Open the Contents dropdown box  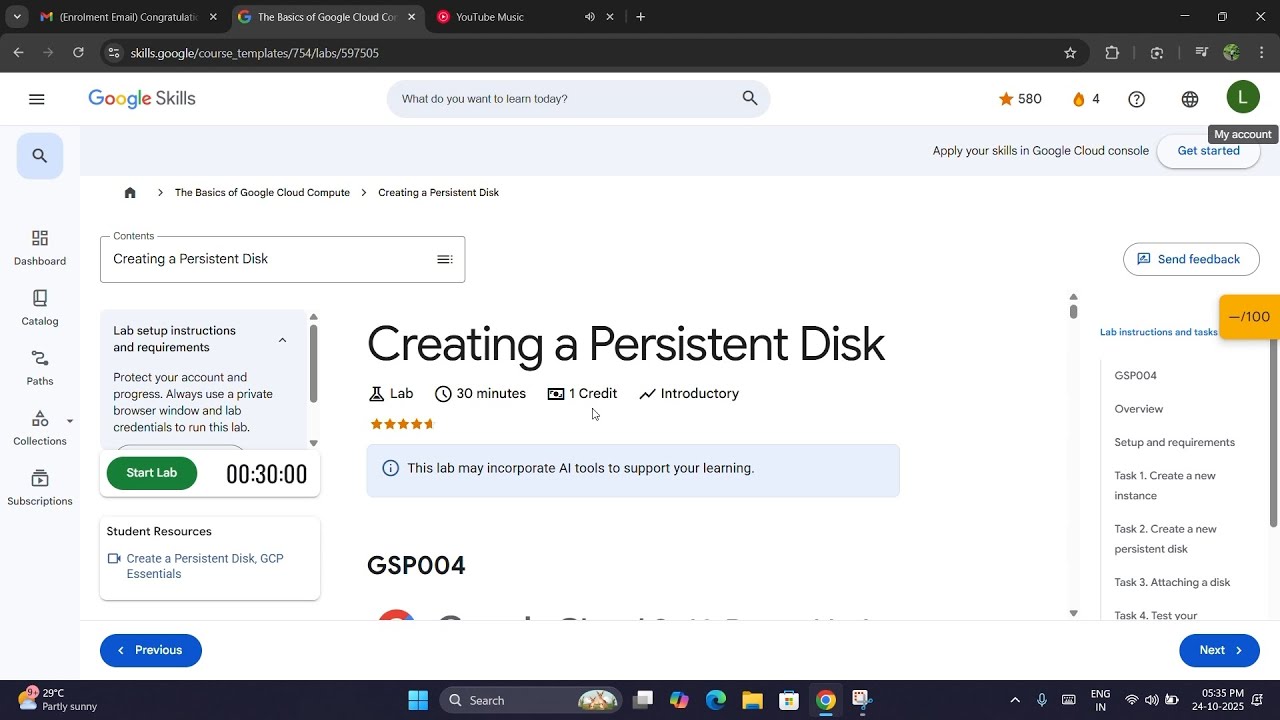pos(282,259)
